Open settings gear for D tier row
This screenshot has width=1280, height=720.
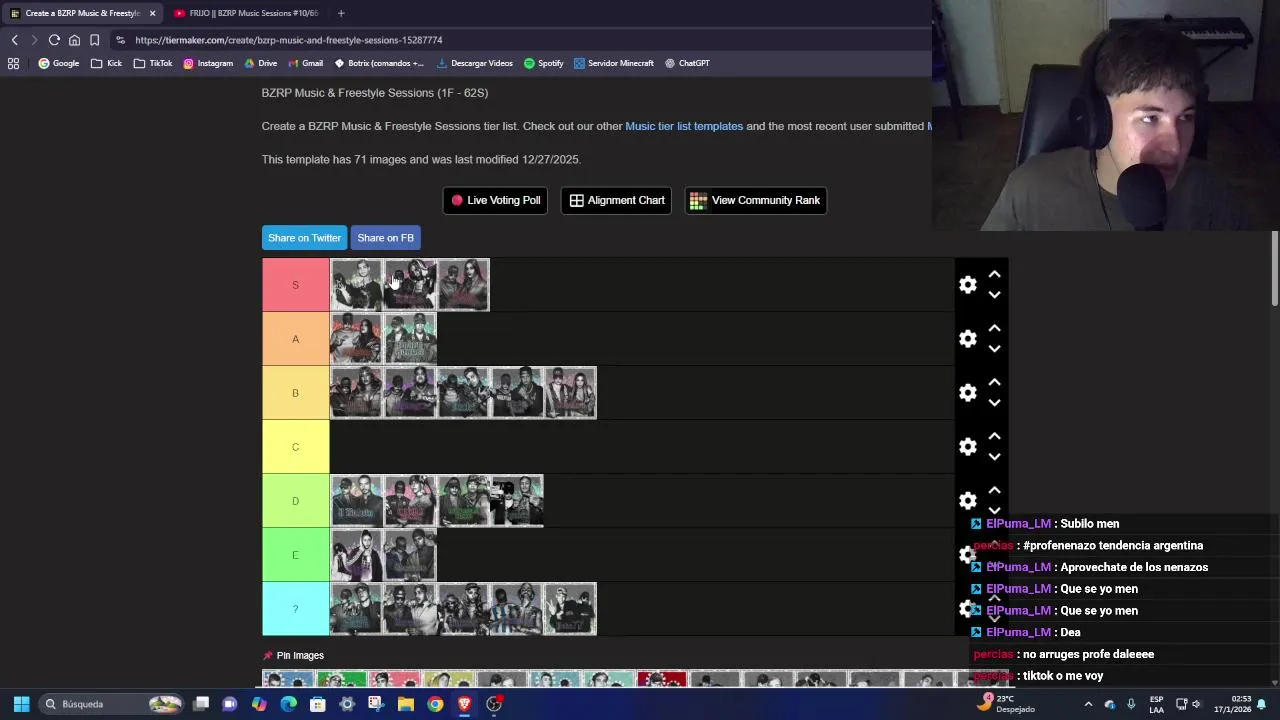point(967,501)
